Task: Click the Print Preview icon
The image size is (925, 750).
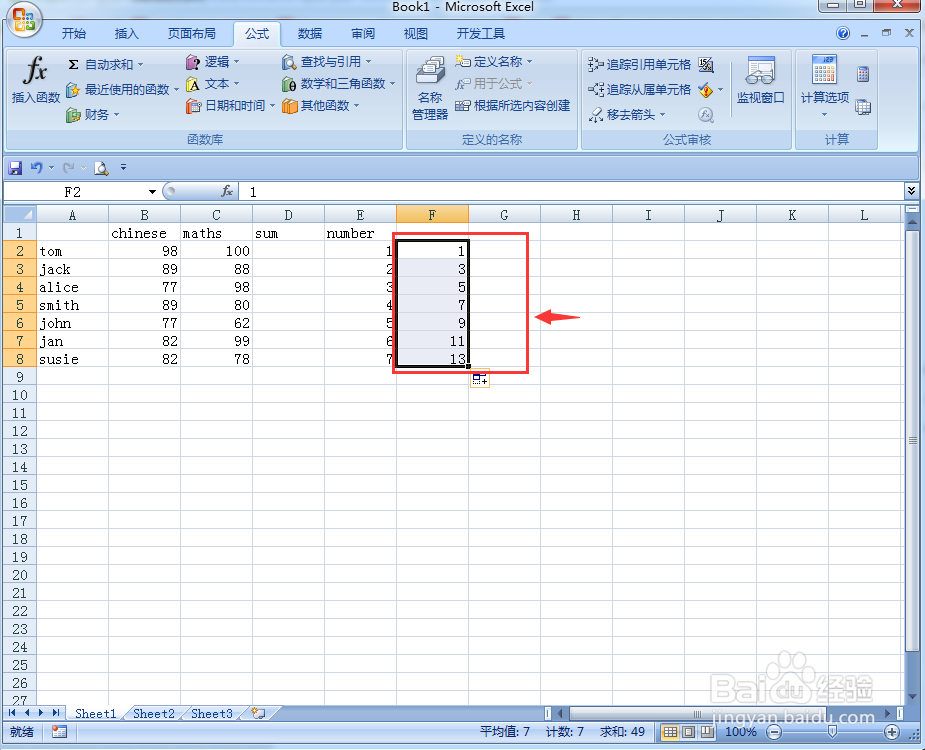Action: click(101, 168)
